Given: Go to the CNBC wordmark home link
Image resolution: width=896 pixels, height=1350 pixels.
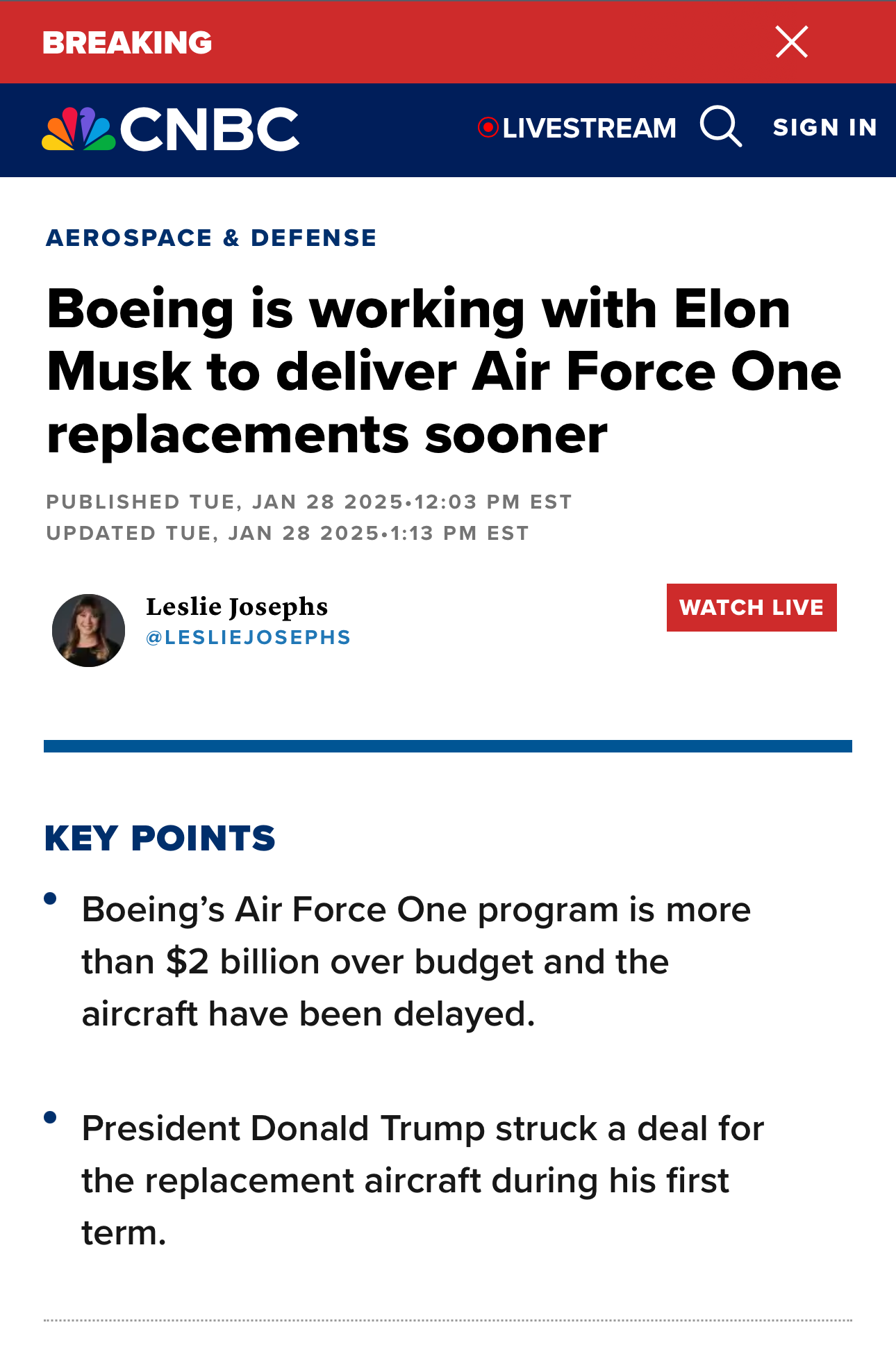Looking at the screenshot, I should 210,129.
